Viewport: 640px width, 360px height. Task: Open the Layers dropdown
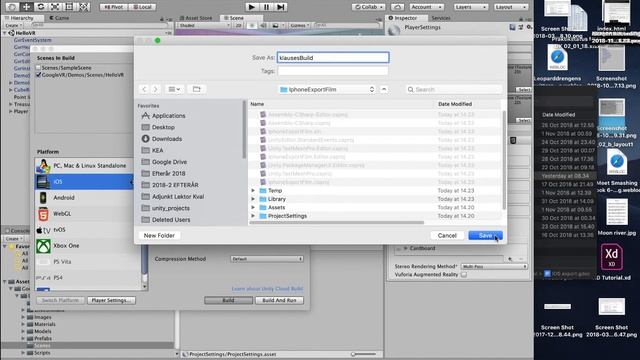click(471, 7)
